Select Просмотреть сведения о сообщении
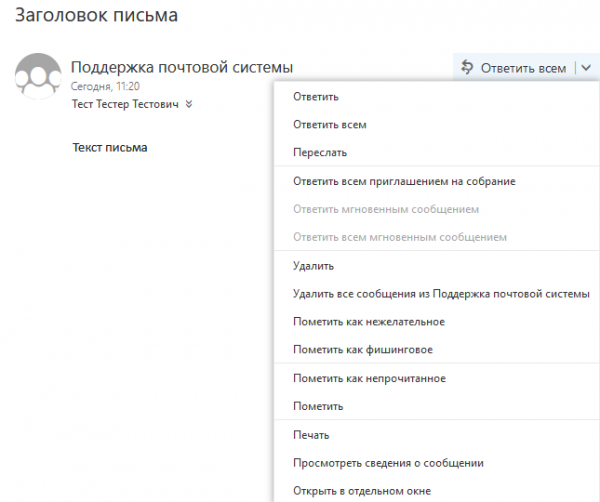This screenshot has width=600, height=502. 437,463
